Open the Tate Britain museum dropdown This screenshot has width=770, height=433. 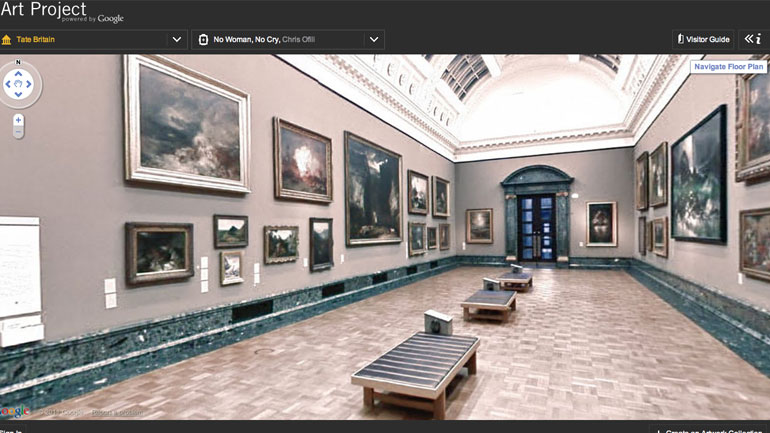coord(93,40)
